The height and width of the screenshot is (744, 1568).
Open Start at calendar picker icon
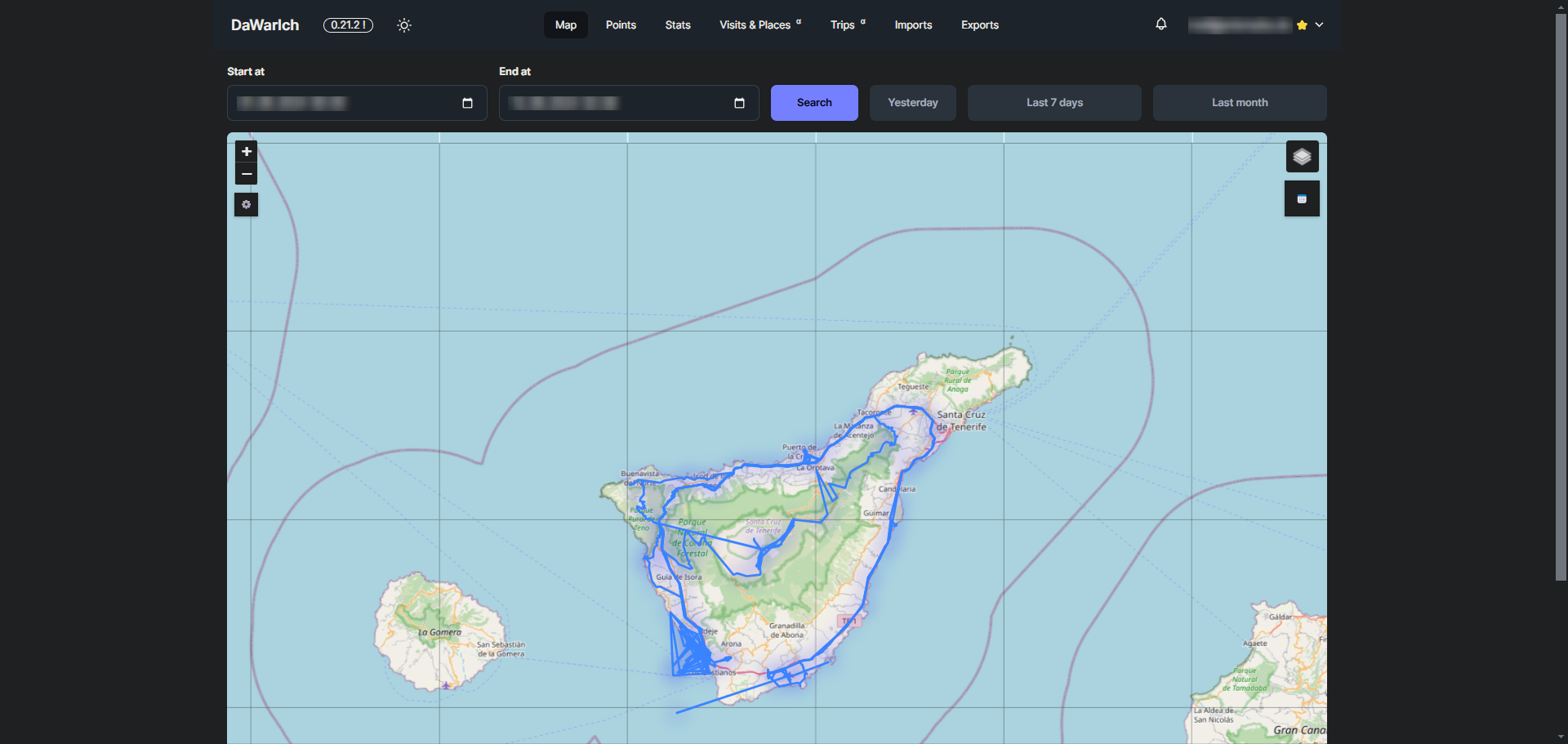467,103
